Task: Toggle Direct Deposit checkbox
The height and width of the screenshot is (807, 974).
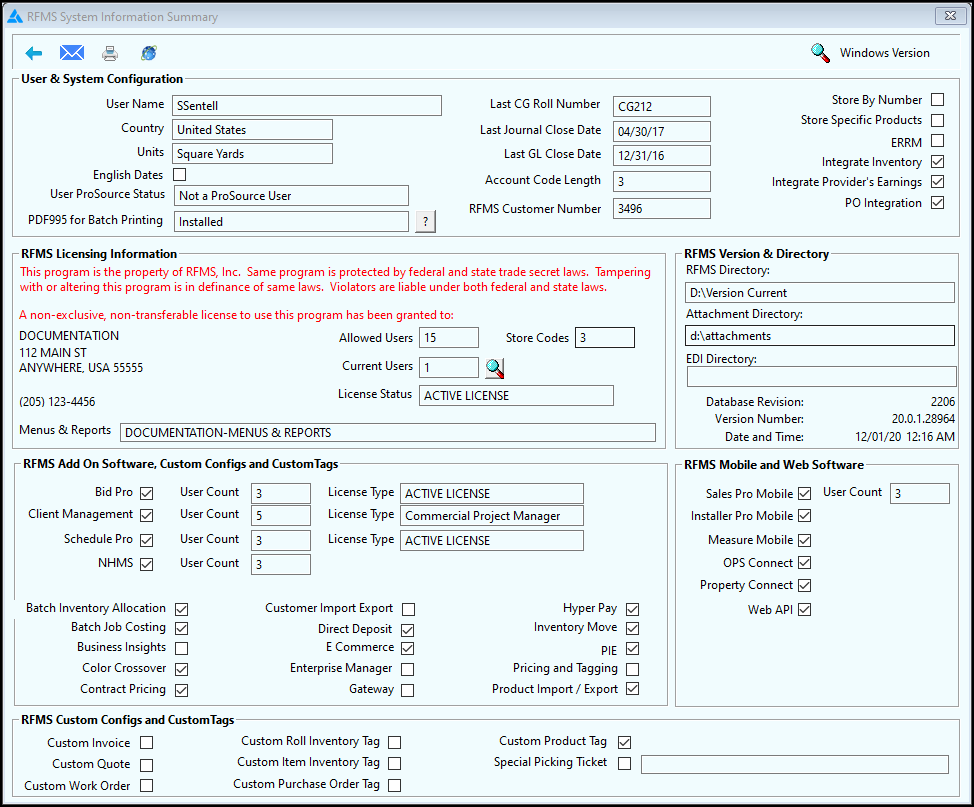Action: (x=407, y=630)
